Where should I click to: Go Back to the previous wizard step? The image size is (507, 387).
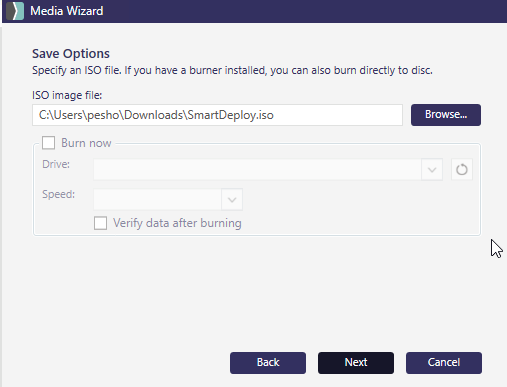tap(268, 363)
